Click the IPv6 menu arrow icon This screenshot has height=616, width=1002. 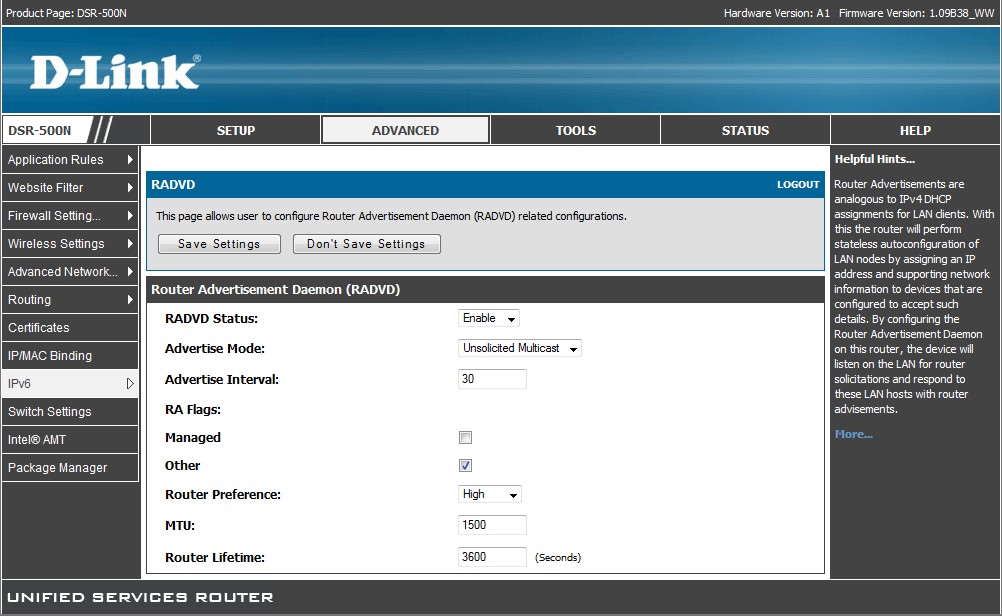click(130, 384)
